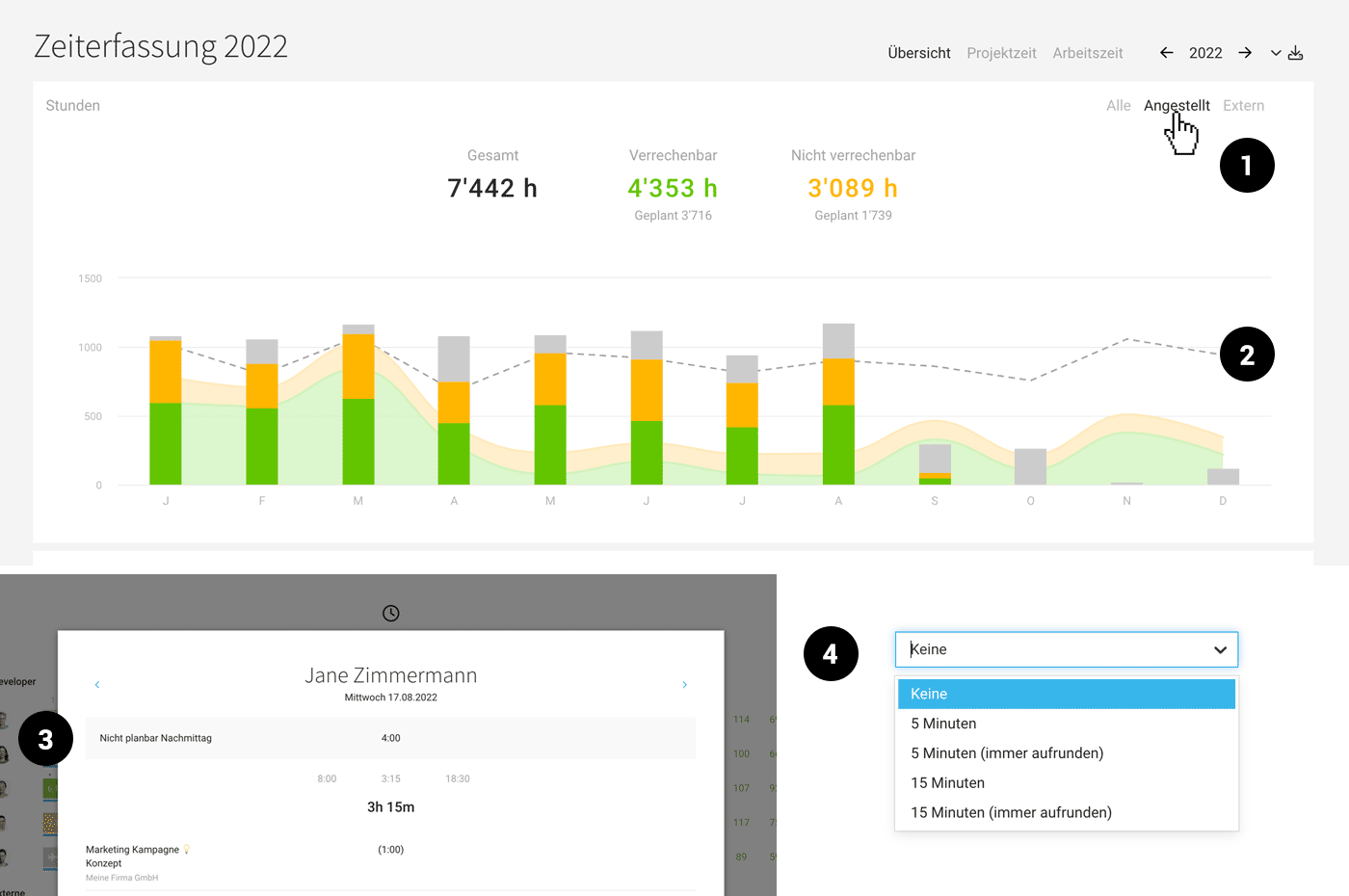Open the Marketing Kampagne entry
This screenshot has width=1349, height=896.
132,850
